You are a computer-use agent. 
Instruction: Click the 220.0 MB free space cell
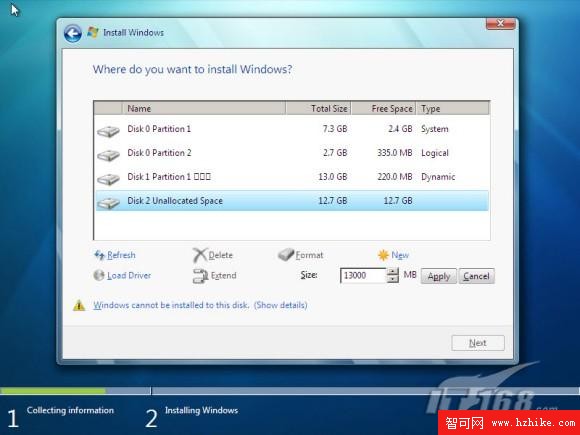pos(395,177)
